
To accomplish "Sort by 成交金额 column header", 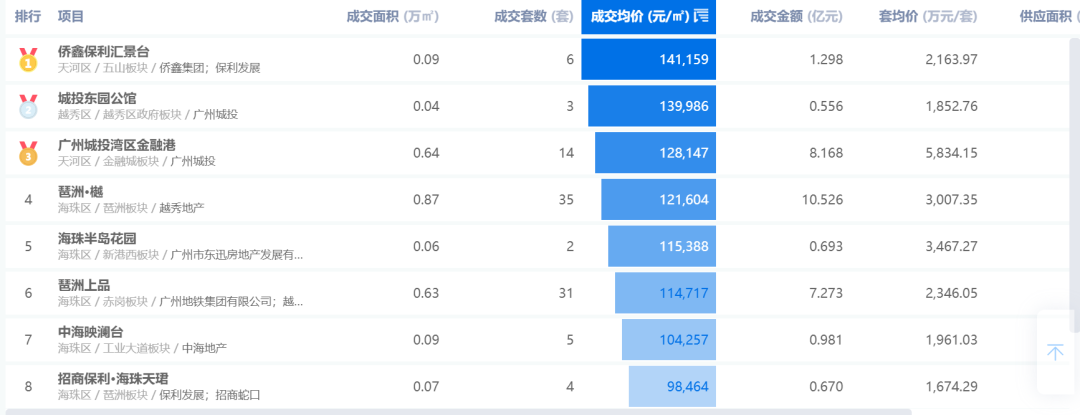I will 797,17.
